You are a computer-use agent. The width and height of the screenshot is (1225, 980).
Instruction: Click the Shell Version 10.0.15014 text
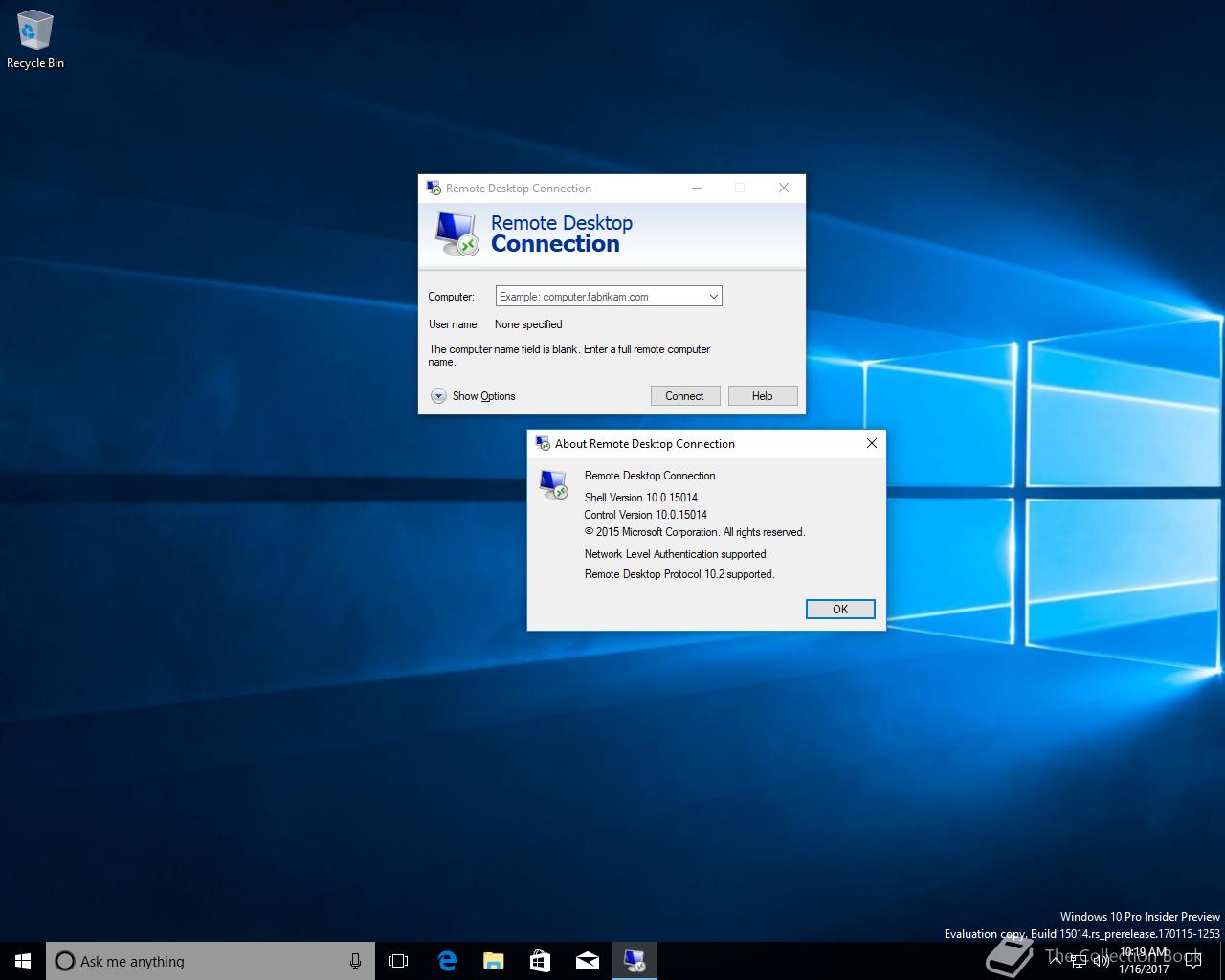coord(641,498)
